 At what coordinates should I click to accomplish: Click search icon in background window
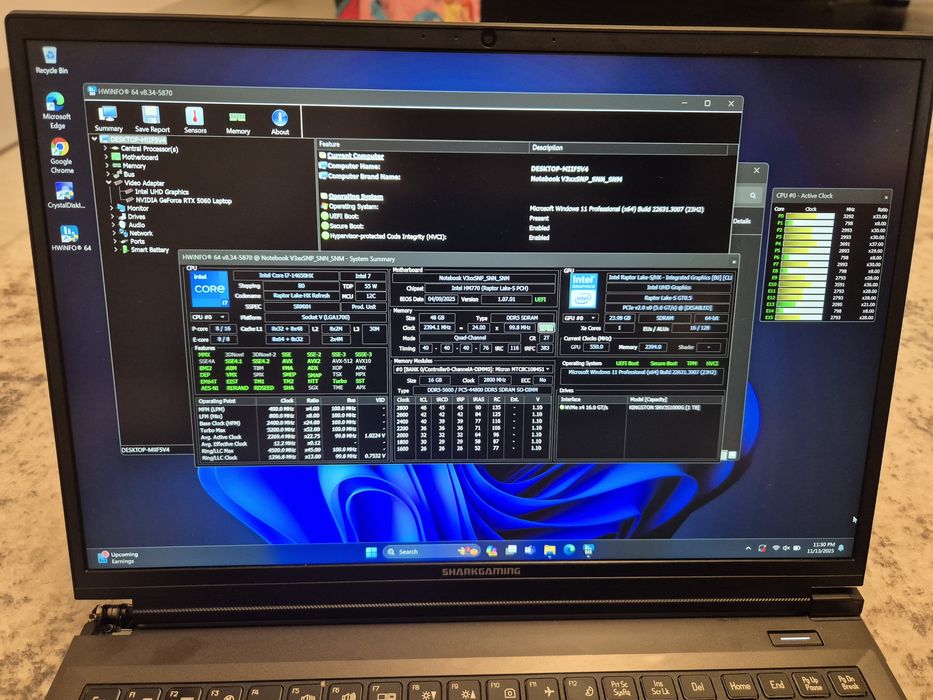[x=753, y=195]
